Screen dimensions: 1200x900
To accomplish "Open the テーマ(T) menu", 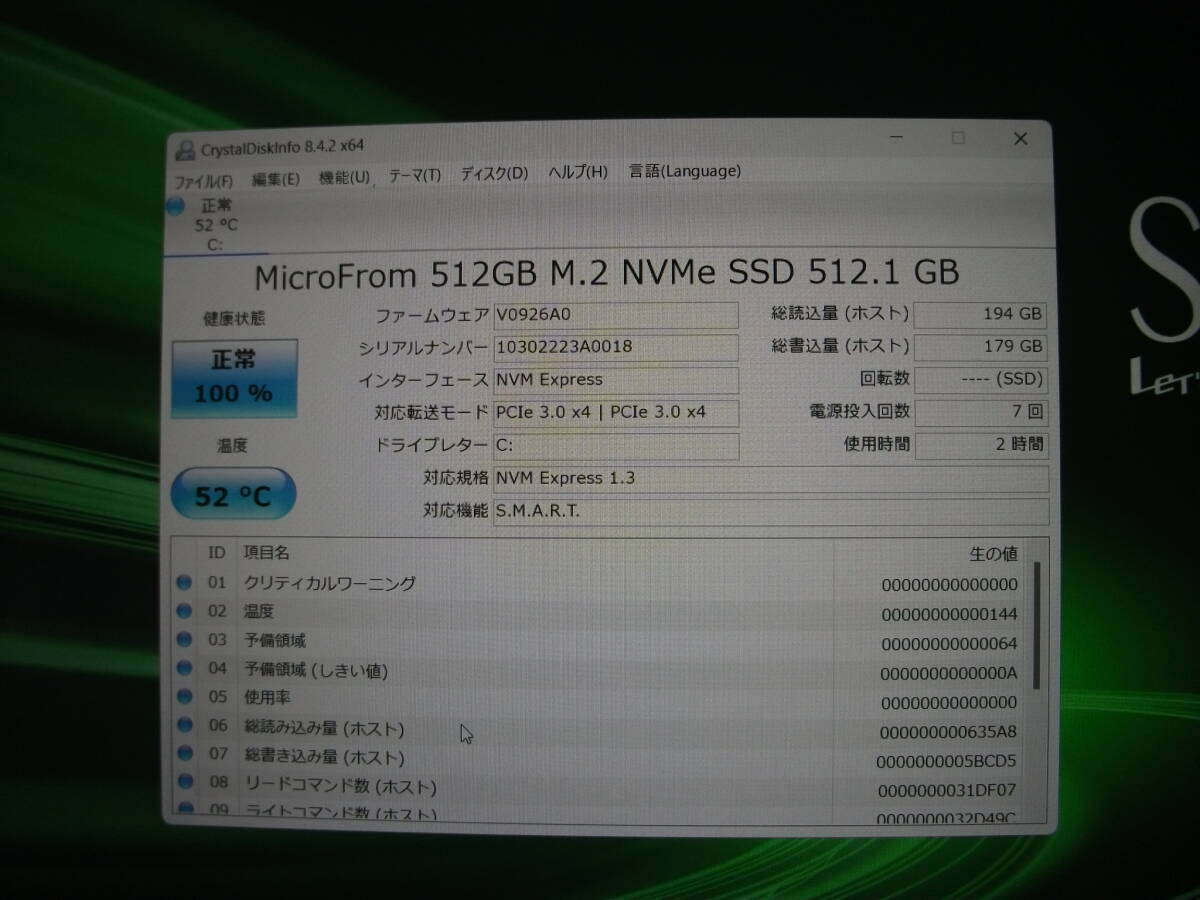I will (x=414, y=175).
